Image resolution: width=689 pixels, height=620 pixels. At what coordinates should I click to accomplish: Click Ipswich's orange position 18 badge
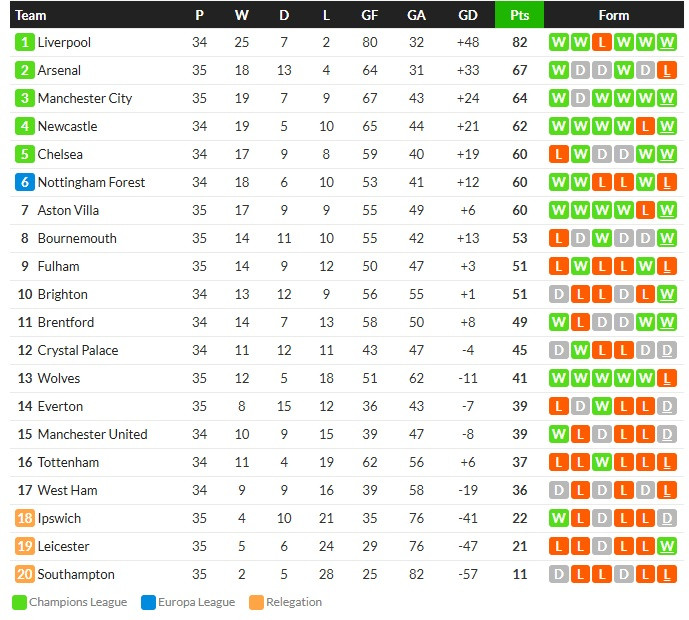25,518
